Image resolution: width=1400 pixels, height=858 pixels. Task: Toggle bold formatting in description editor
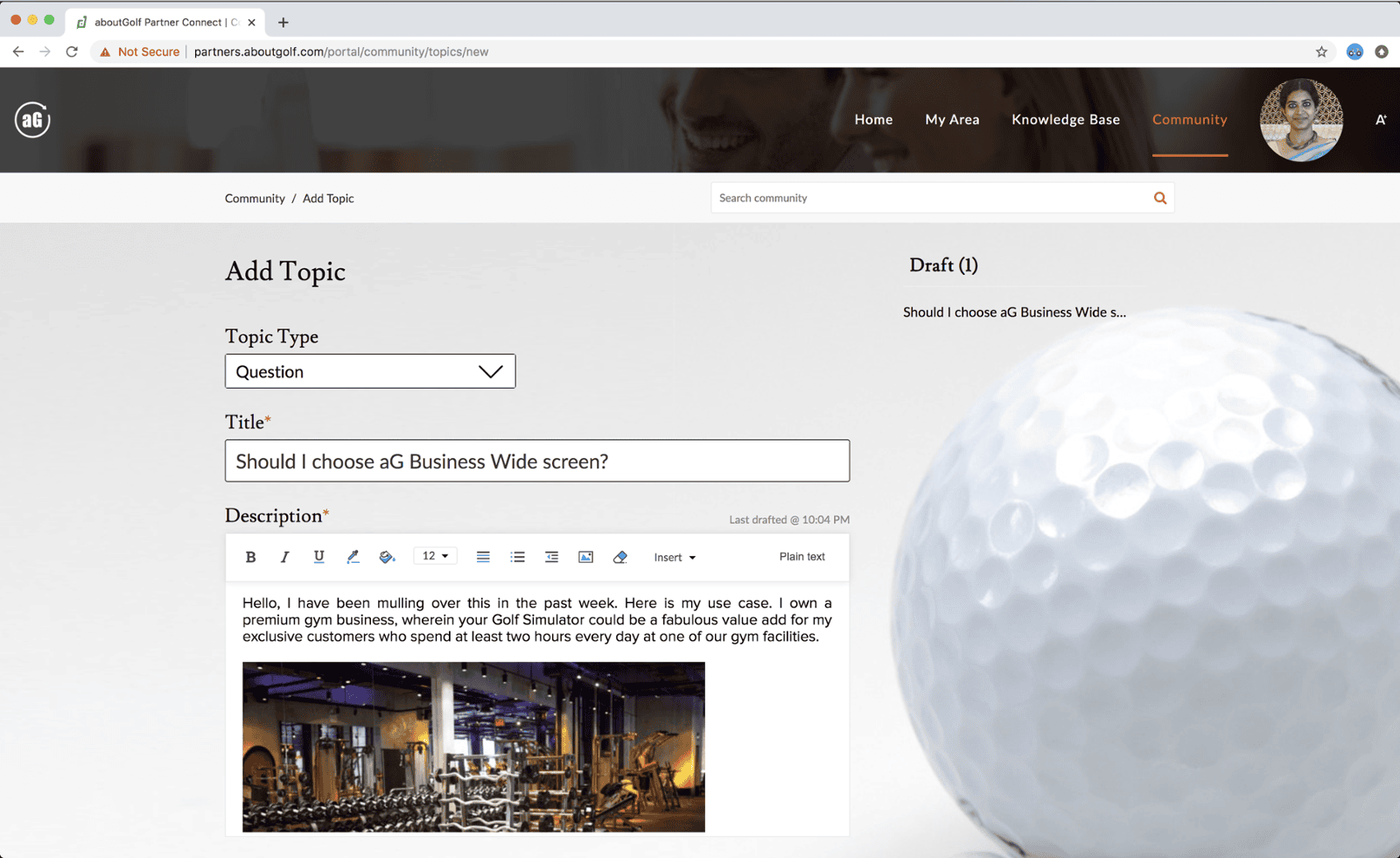pyautogui.click(x=250, y=557)
